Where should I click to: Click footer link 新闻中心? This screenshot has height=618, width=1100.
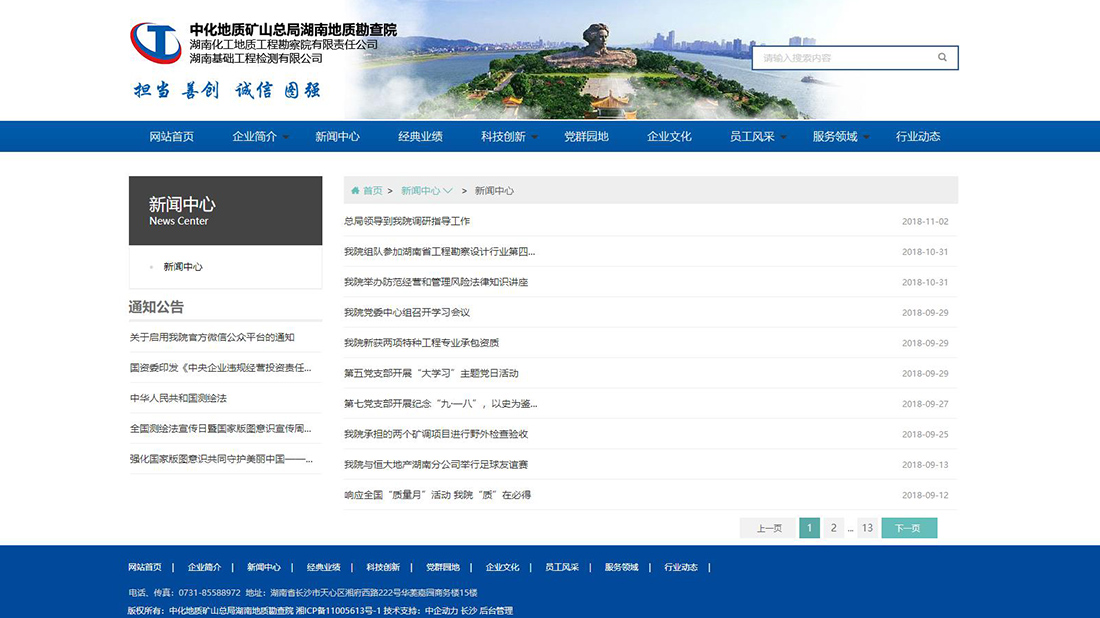tap(264, 567)
